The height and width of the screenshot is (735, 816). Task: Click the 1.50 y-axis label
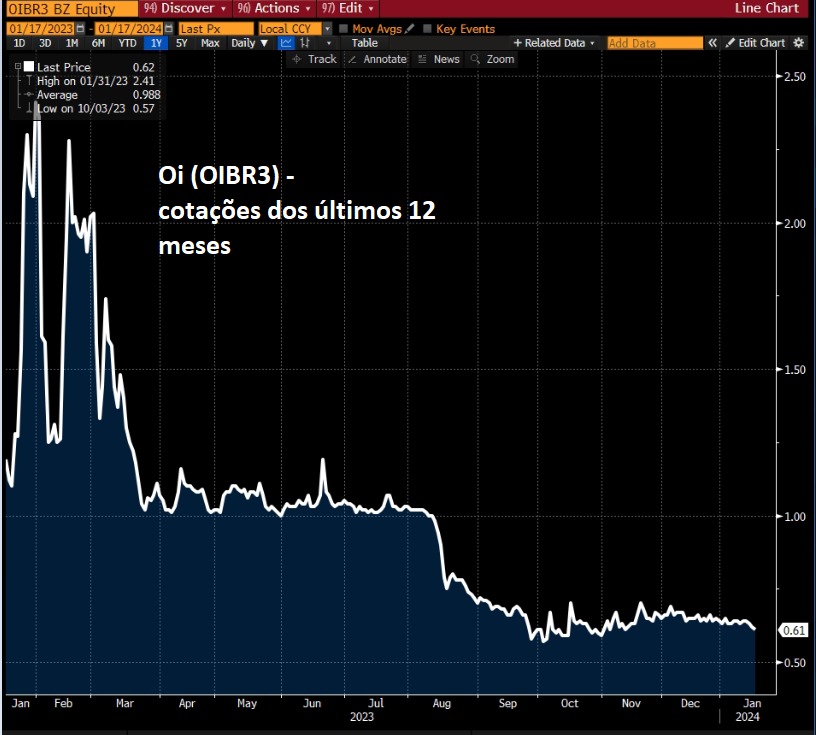tap(795, 370)
